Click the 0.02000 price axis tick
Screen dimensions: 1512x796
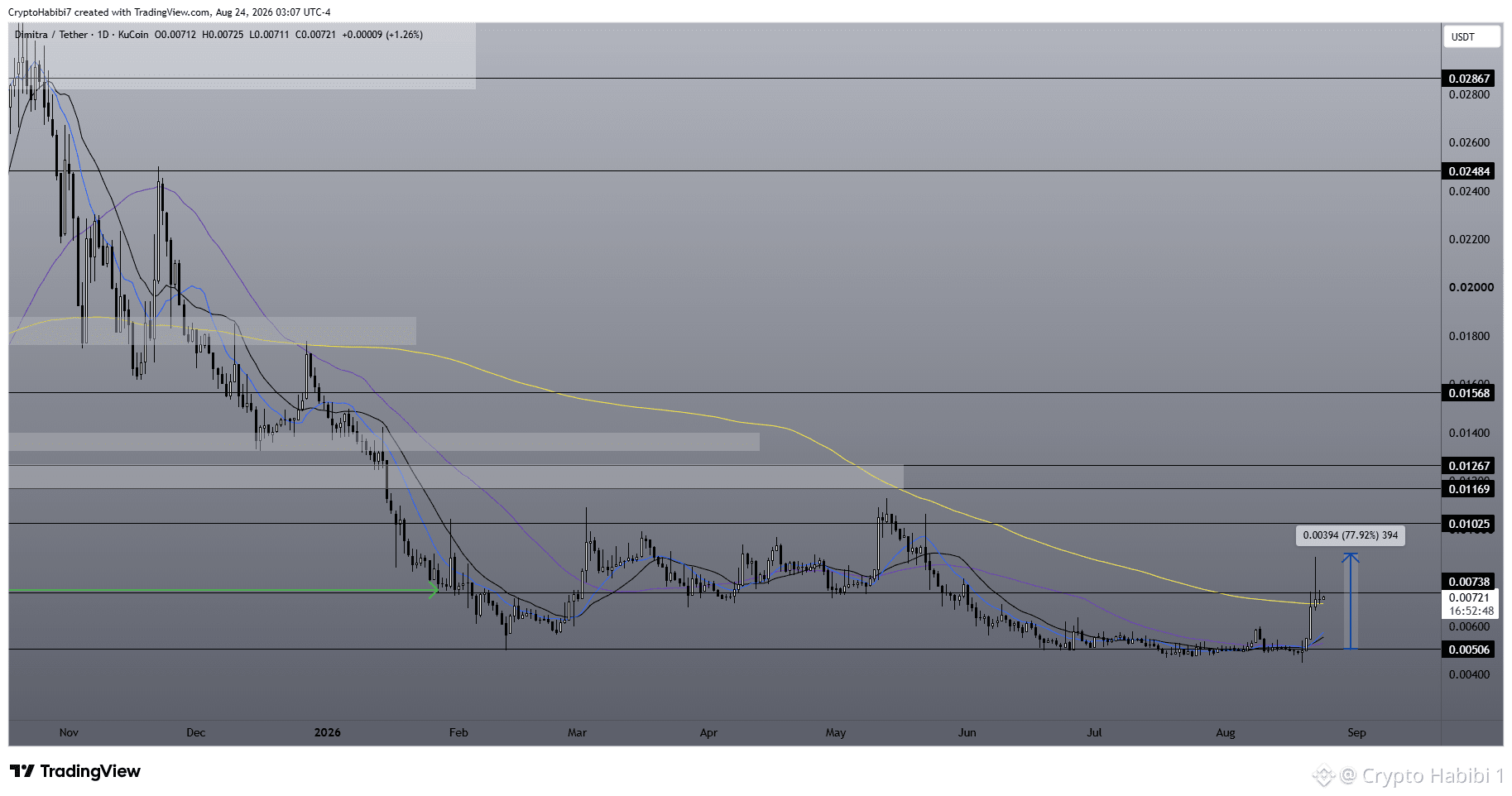[x=1471, y=287]
